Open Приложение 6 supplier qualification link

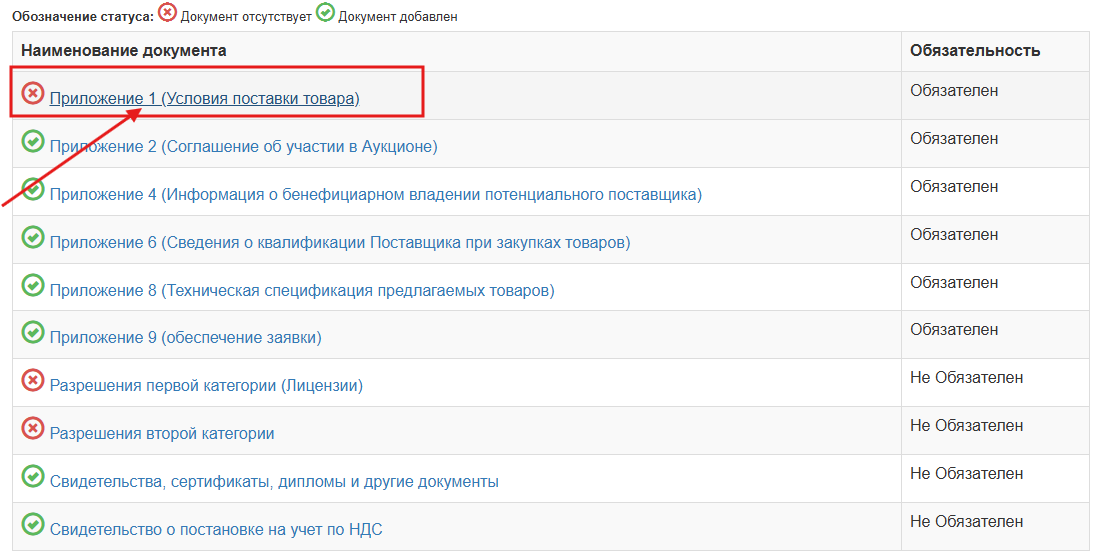pyautogui.click(x=340, y=243)
